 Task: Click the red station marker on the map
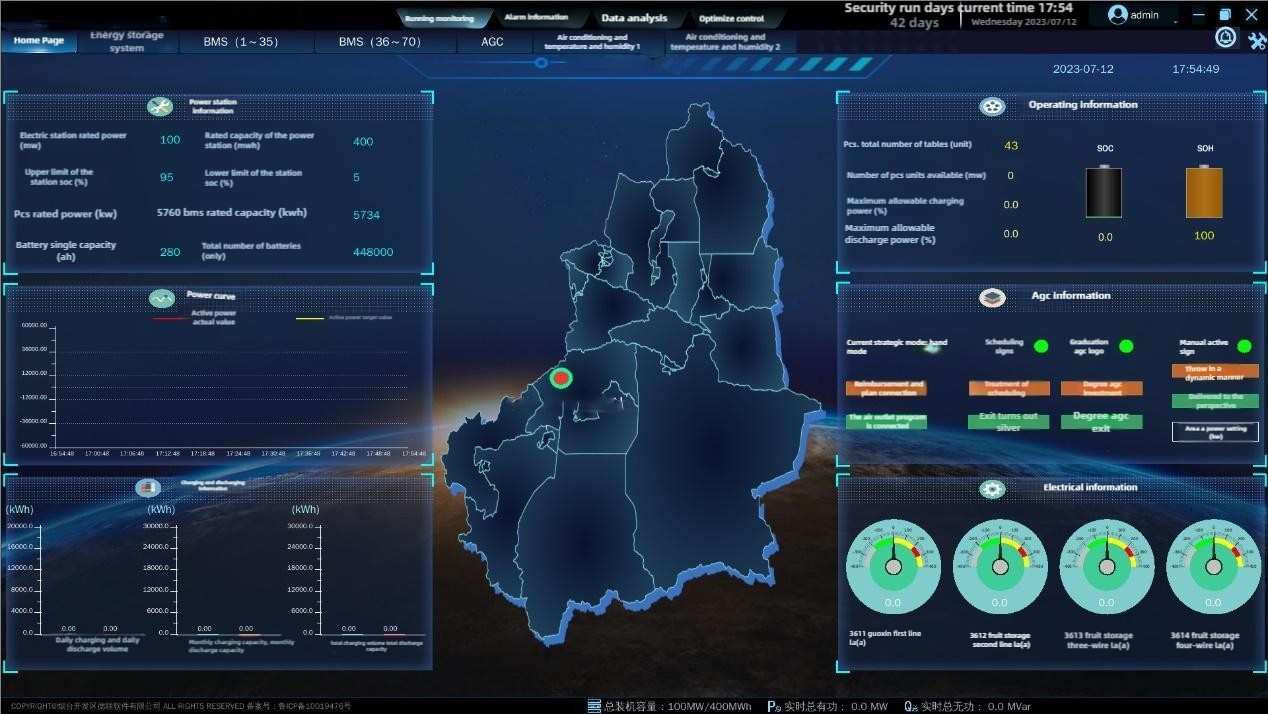point(561,378)
